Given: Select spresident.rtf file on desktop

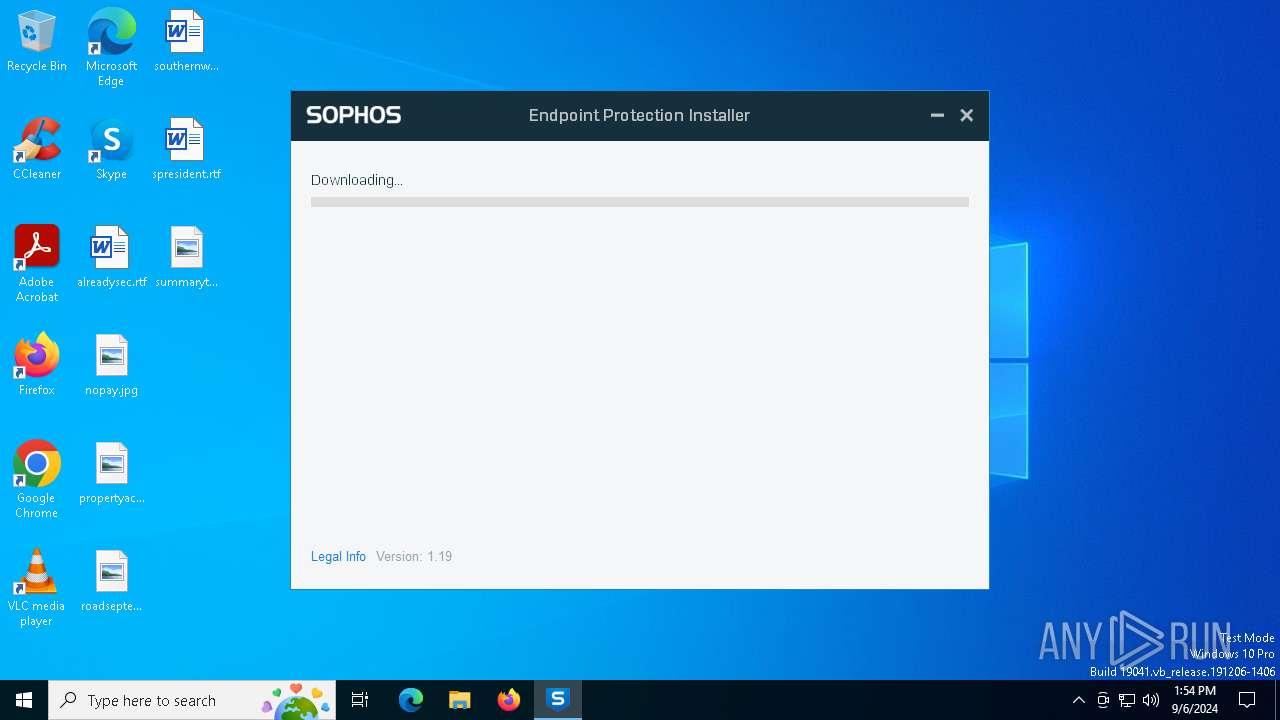Looking at the screenshot, I should click(x=186, y=149).
